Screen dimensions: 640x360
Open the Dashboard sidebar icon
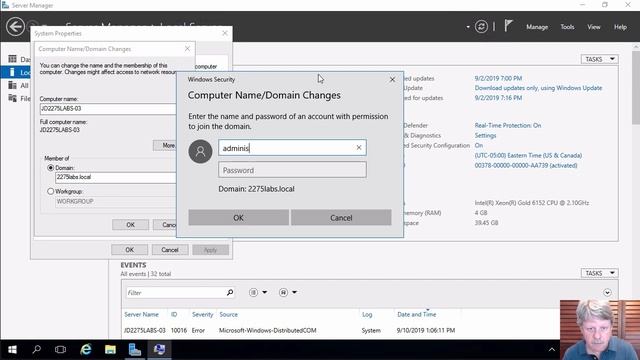click(13, 59)
